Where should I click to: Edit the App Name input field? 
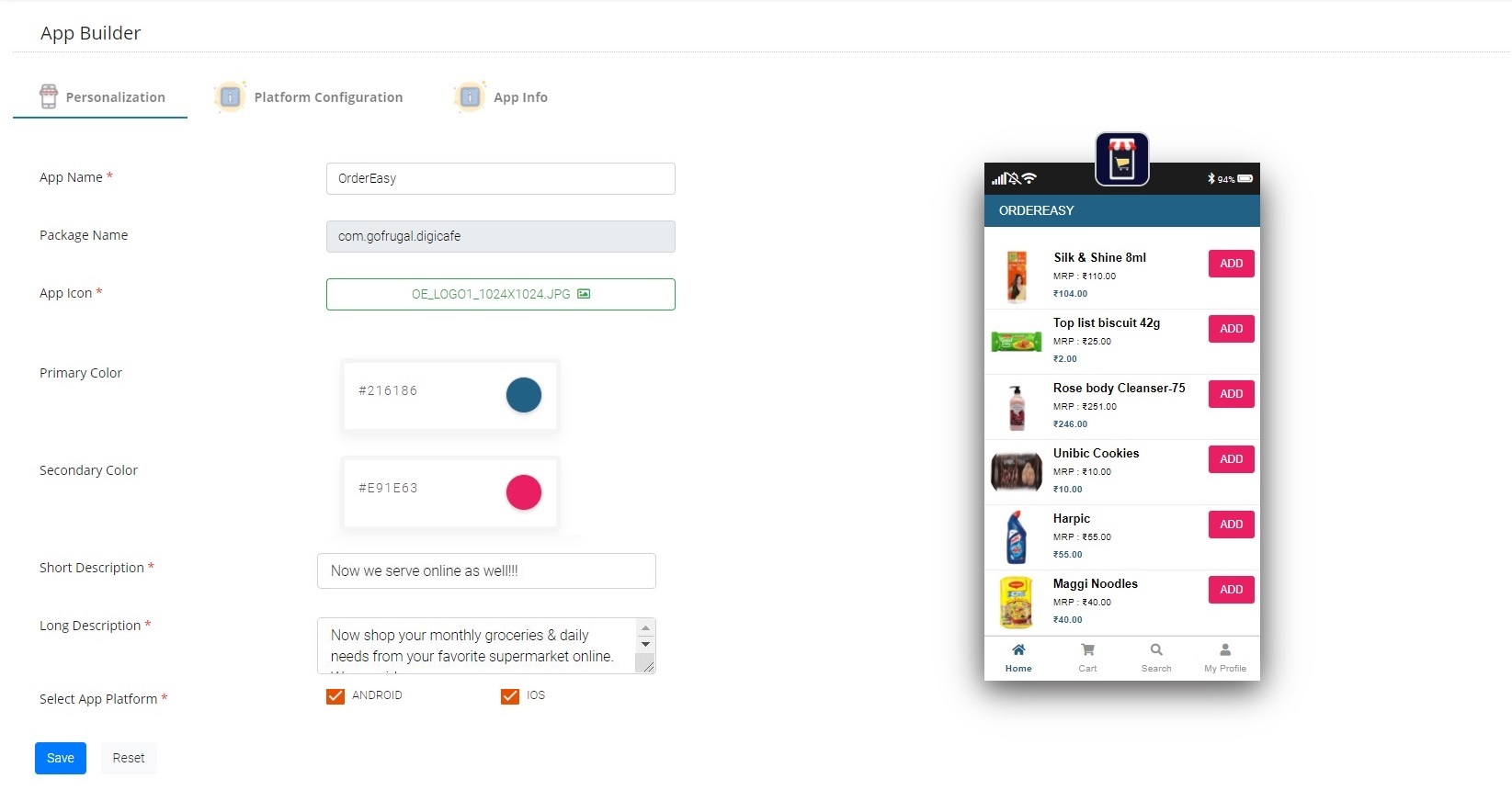pyautogui.click(x=500, y=178)
